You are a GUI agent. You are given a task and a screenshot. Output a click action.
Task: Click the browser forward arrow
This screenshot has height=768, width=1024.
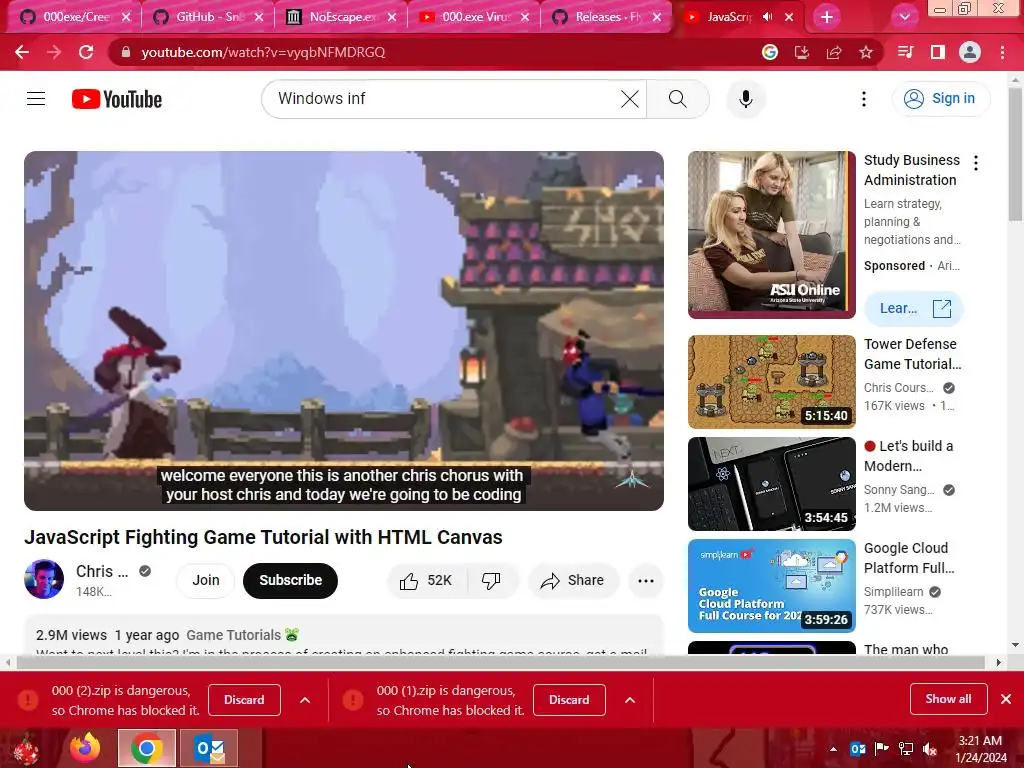point(54,52)
